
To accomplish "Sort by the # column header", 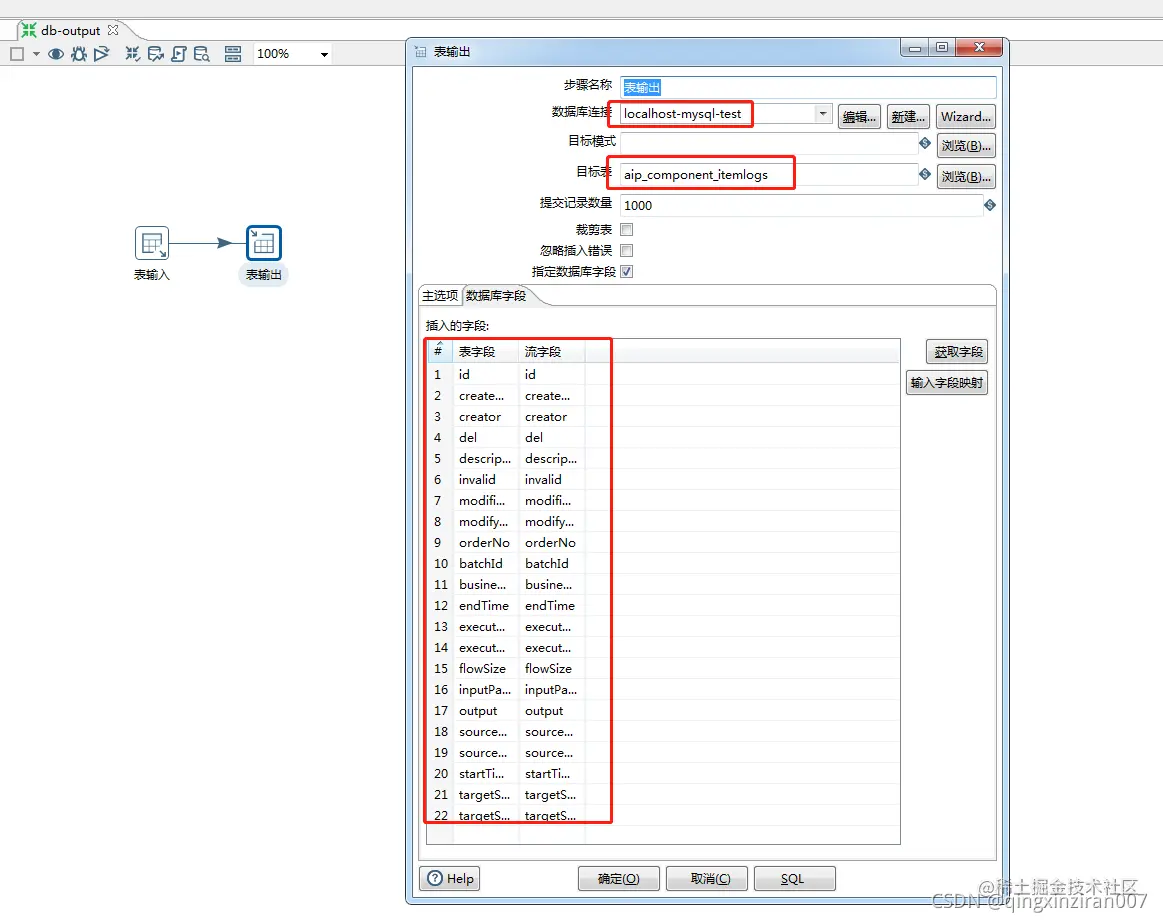I will [x=438, y=351].
